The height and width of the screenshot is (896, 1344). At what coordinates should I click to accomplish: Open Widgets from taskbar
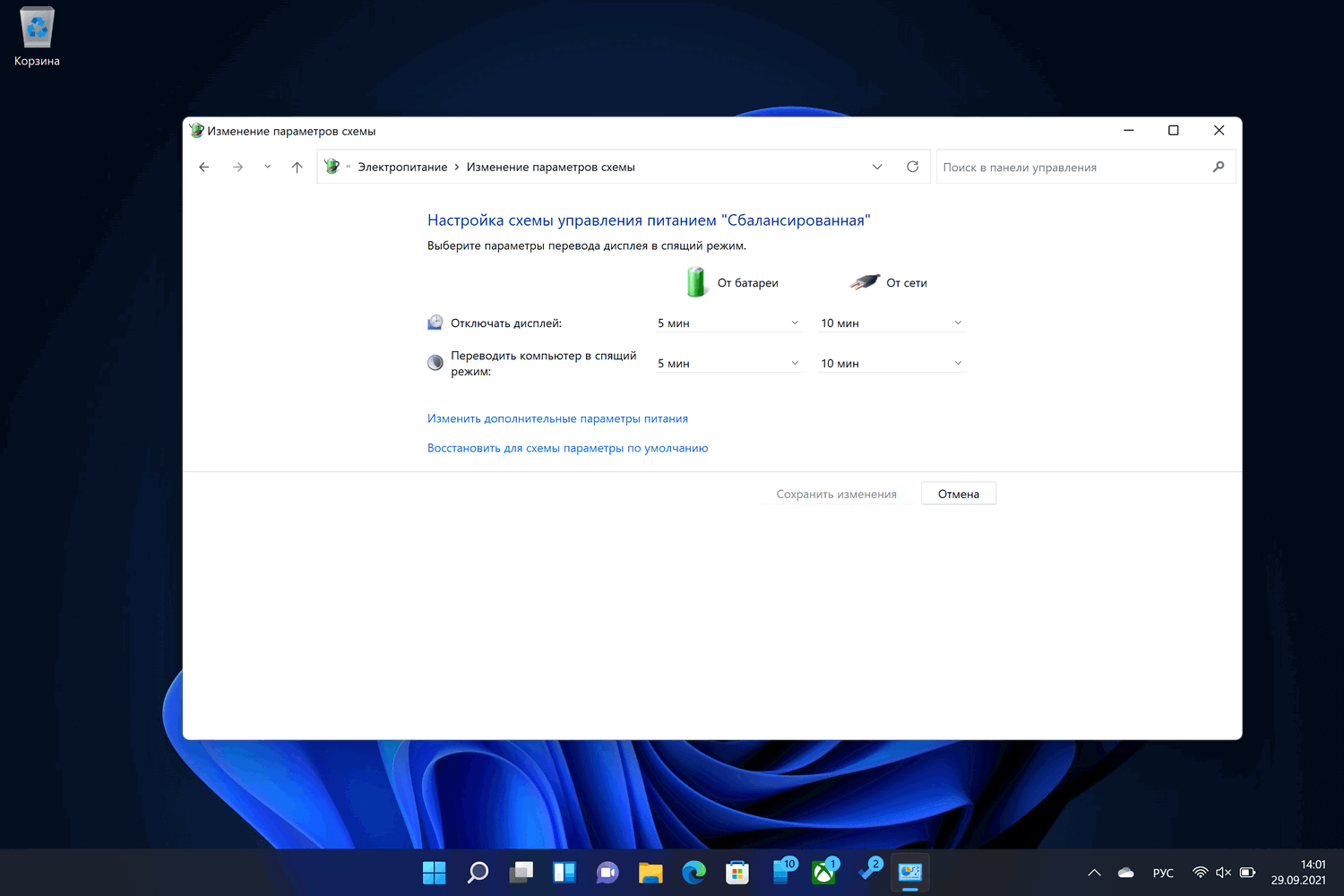coord(564,872)
